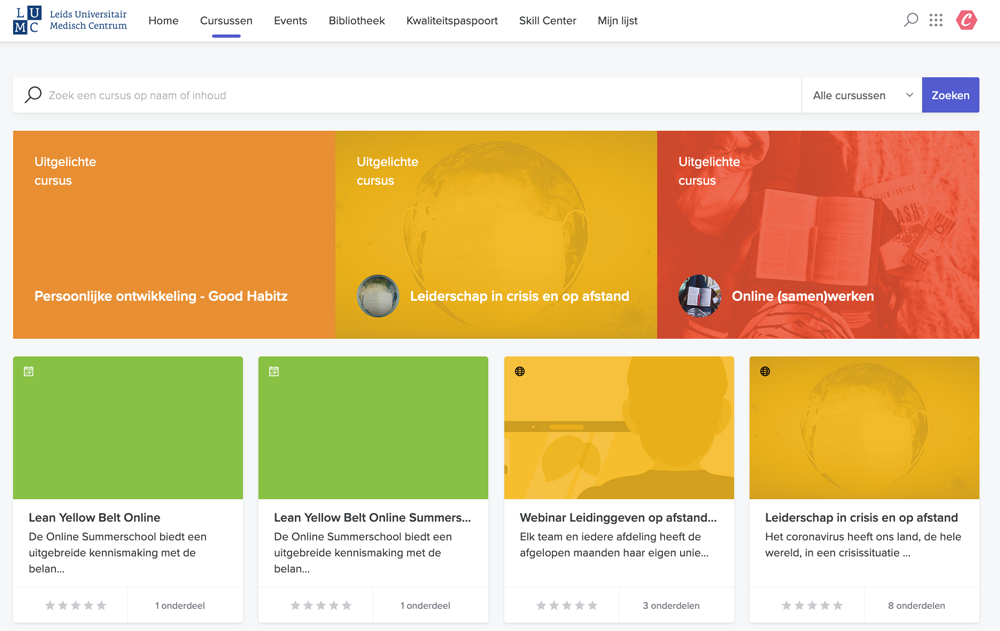This screenshot has height=631, width=1000.
Task: Open Kwaliteitspaspoort from the navigation
Action: click(x=452, y=20)
